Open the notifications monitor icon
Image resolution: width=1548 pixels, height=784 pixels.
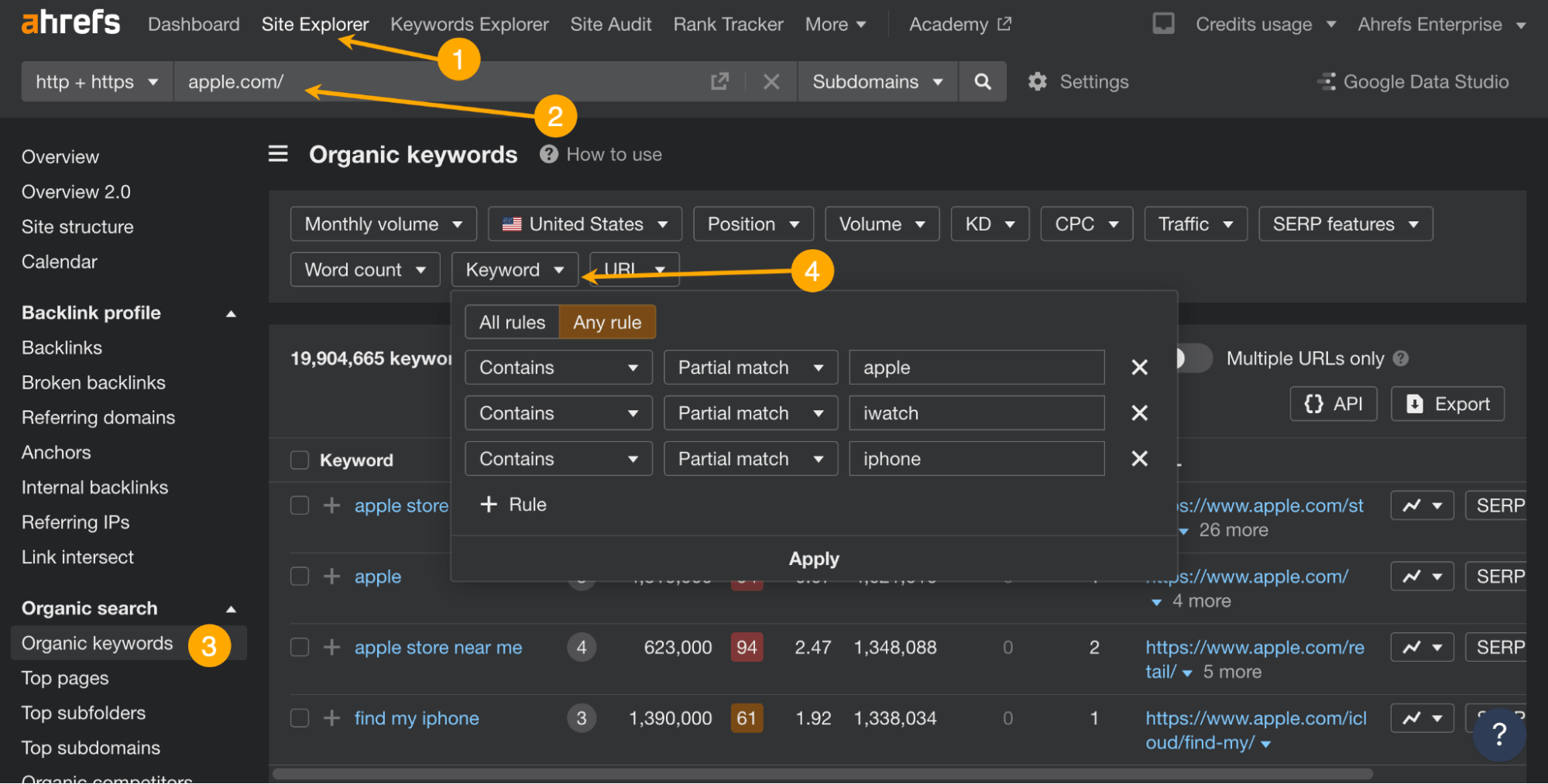click(1162, 24)
